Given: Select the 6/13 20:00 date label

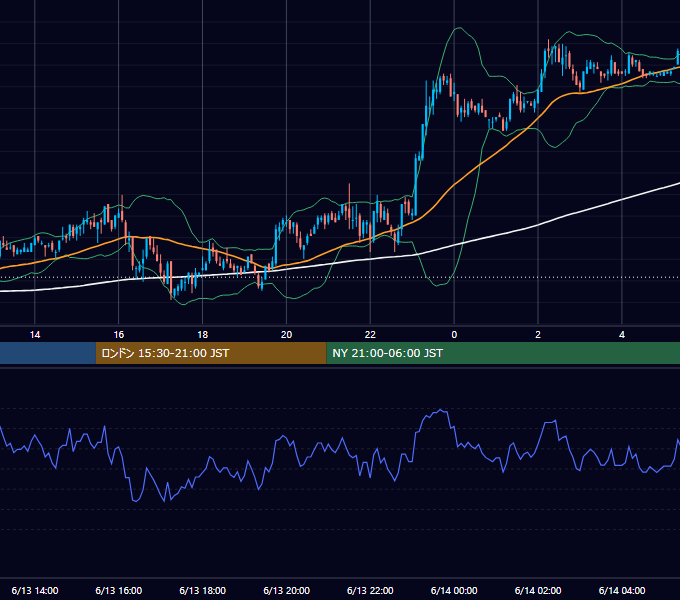Looking at the screenshot, I should (x=286, y=590).
